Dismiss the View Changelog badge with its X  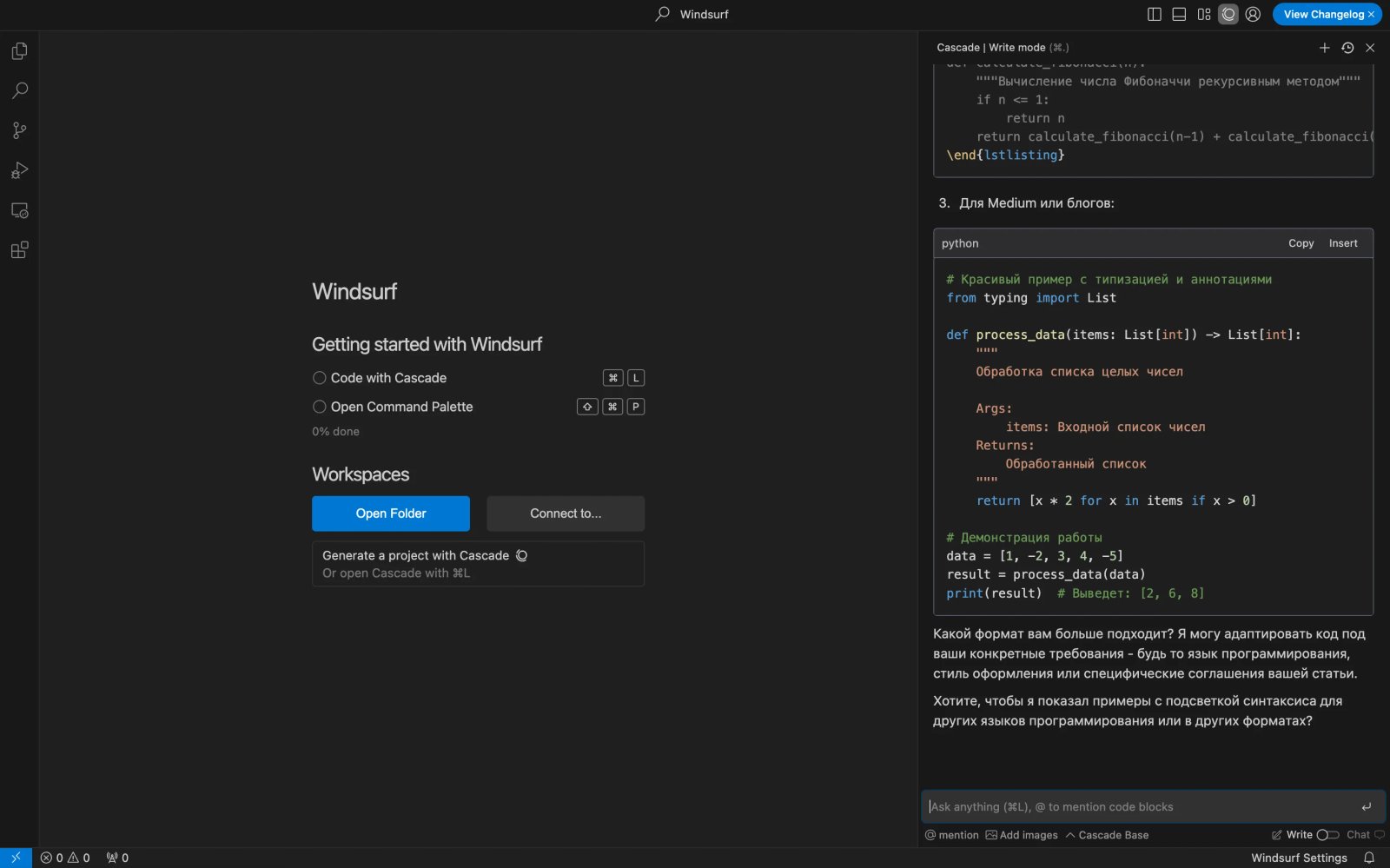(1372, 14)
